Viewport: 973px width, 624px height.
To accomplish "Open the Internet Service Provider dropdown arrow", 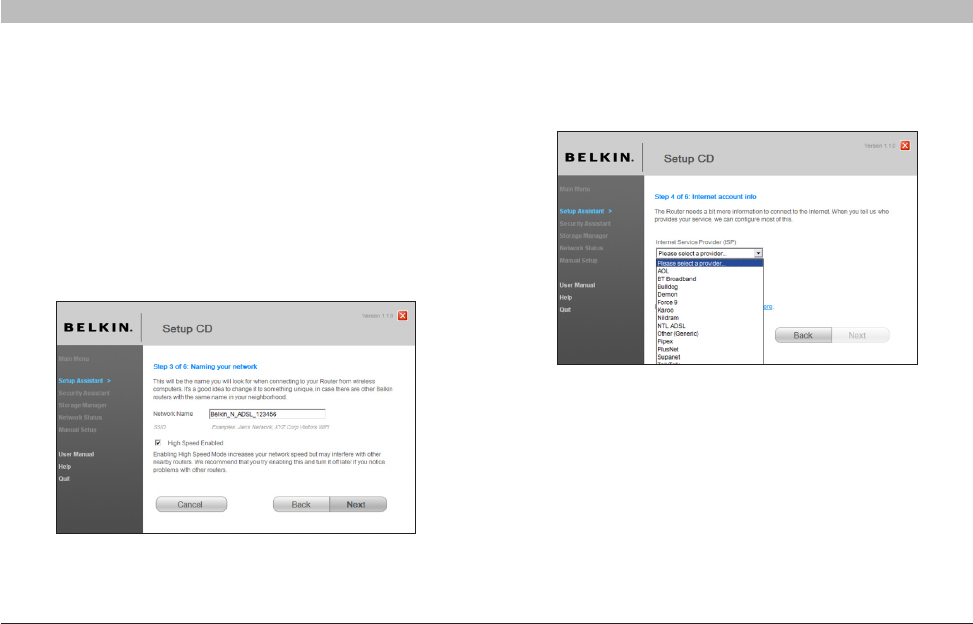I will tap(758, 253).
